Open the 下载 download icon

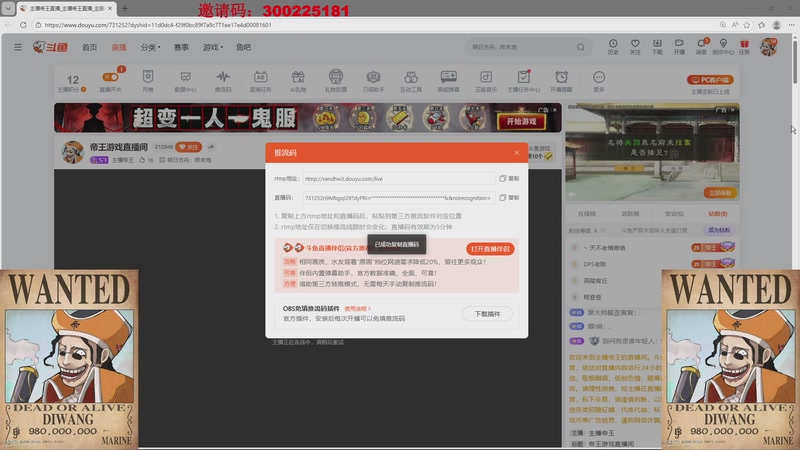(x=657, y=46)
